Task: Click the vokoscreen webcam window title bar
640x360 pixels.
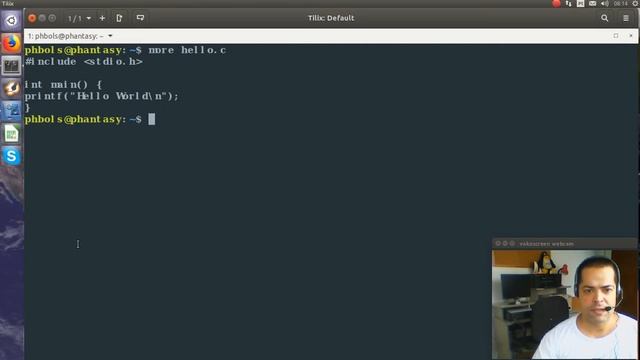Action: (564, 244)
